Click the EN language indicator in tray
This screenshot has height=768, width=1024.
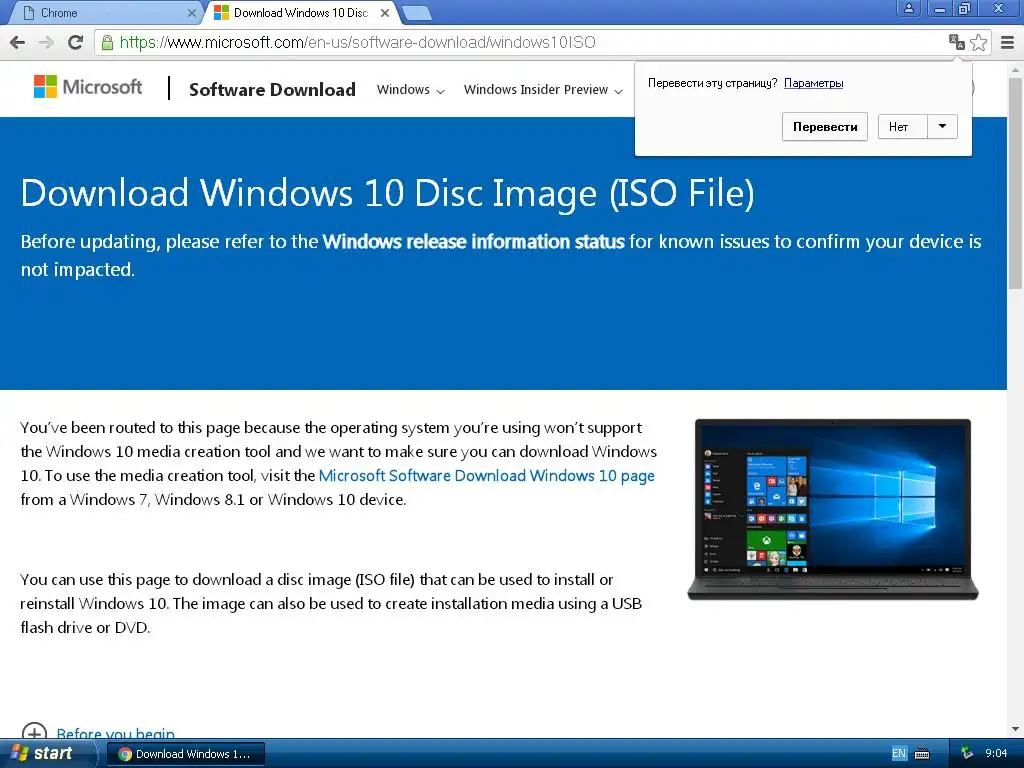(899, 754)
